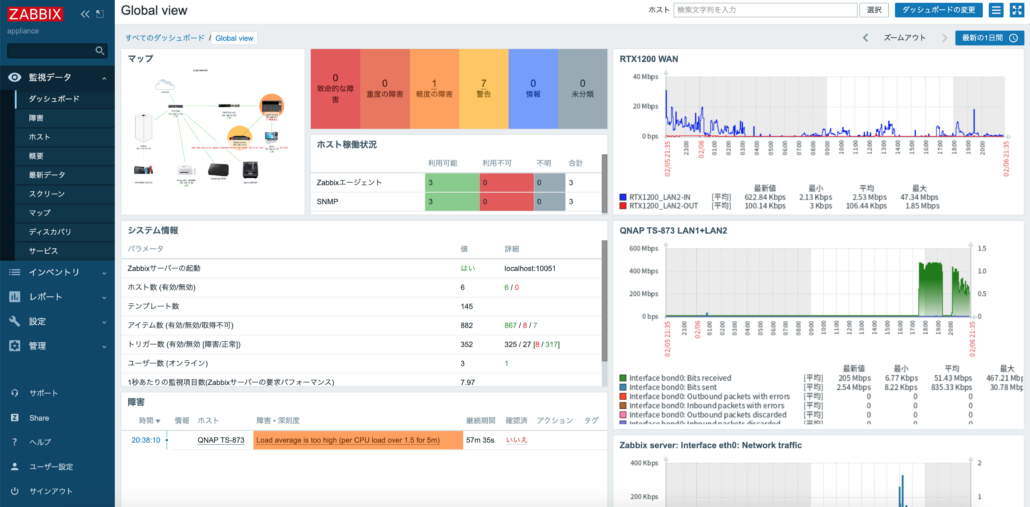Hide sidebar with the window icon
The image size is (1030, 507).
click(100, 14)
